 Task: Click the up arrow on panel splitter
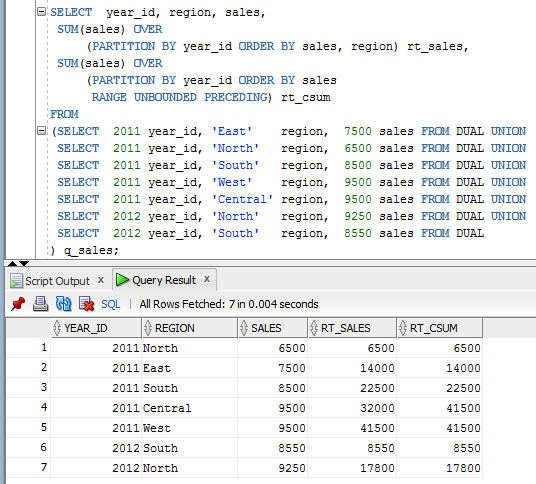point(12,264)
